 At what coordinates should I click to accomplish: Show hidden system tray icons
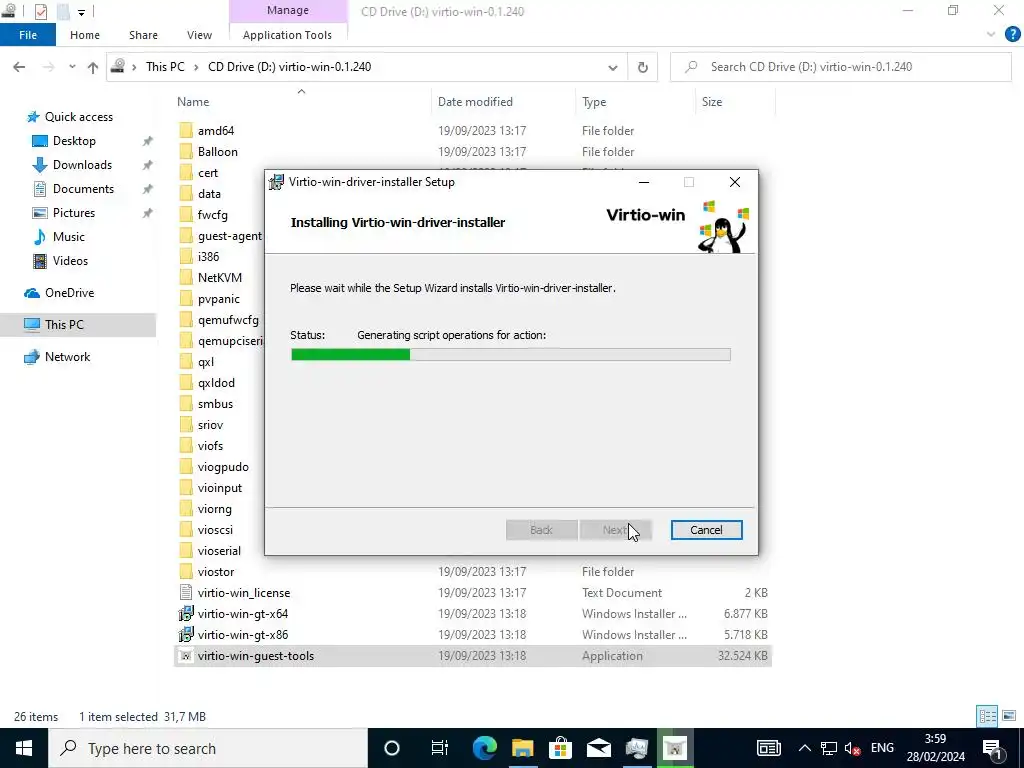pyautogui.click(x=805, y=748)
